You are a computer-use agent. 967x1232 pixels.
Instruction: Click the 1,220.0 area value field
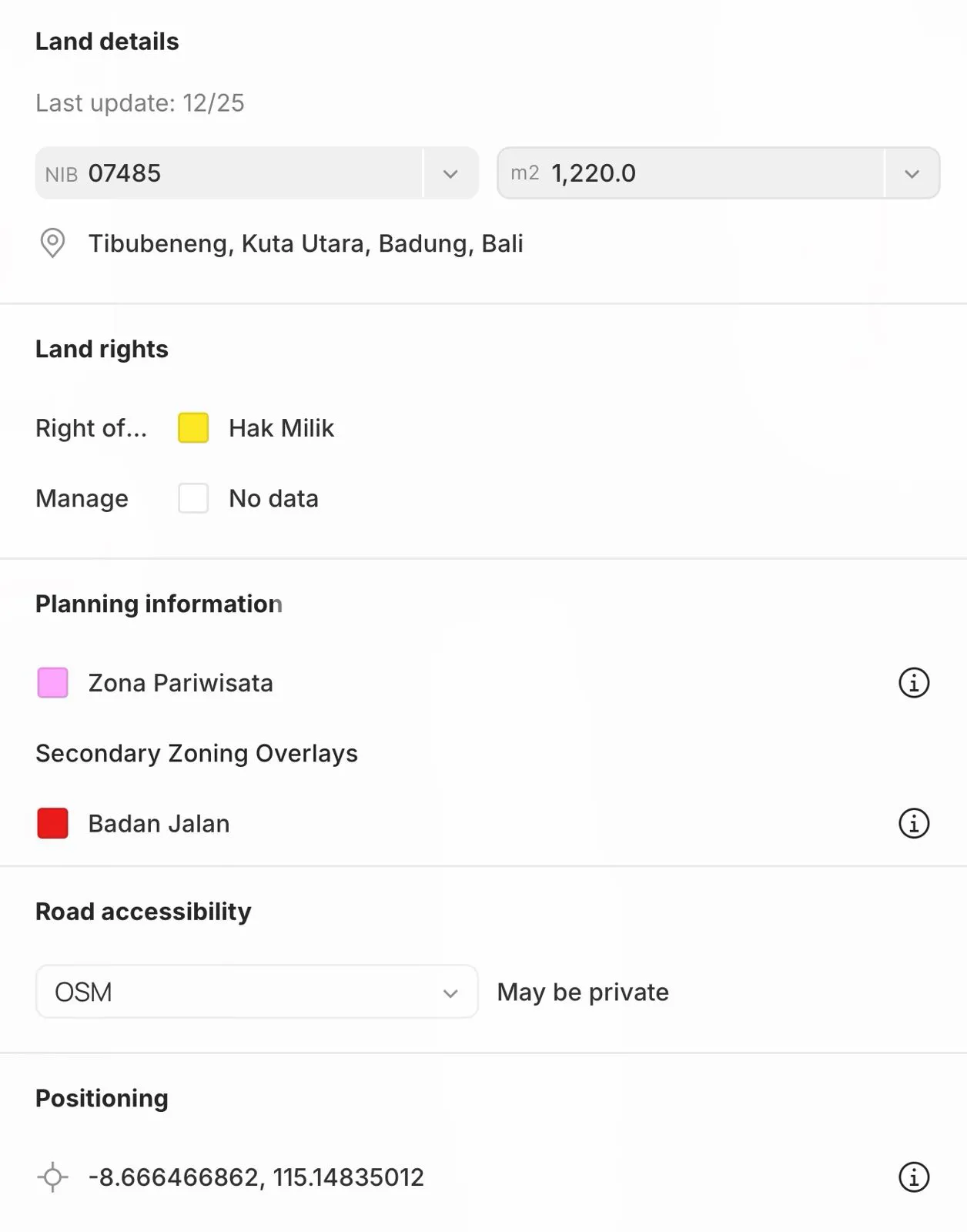click(x=693, y=173)
